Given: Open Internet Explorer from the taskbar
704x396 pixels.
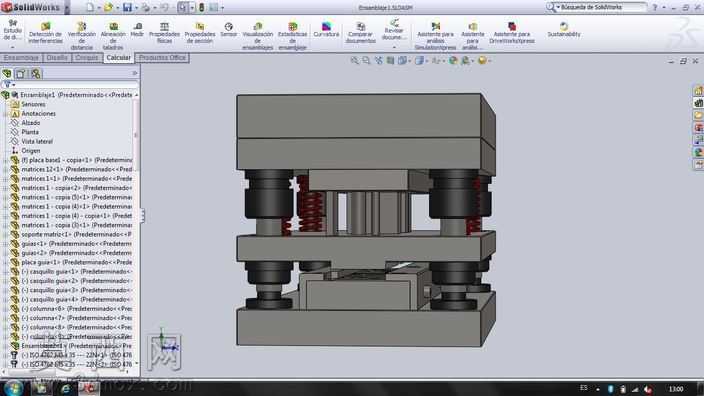Looking at the screenshot, I should coord(66,389).
